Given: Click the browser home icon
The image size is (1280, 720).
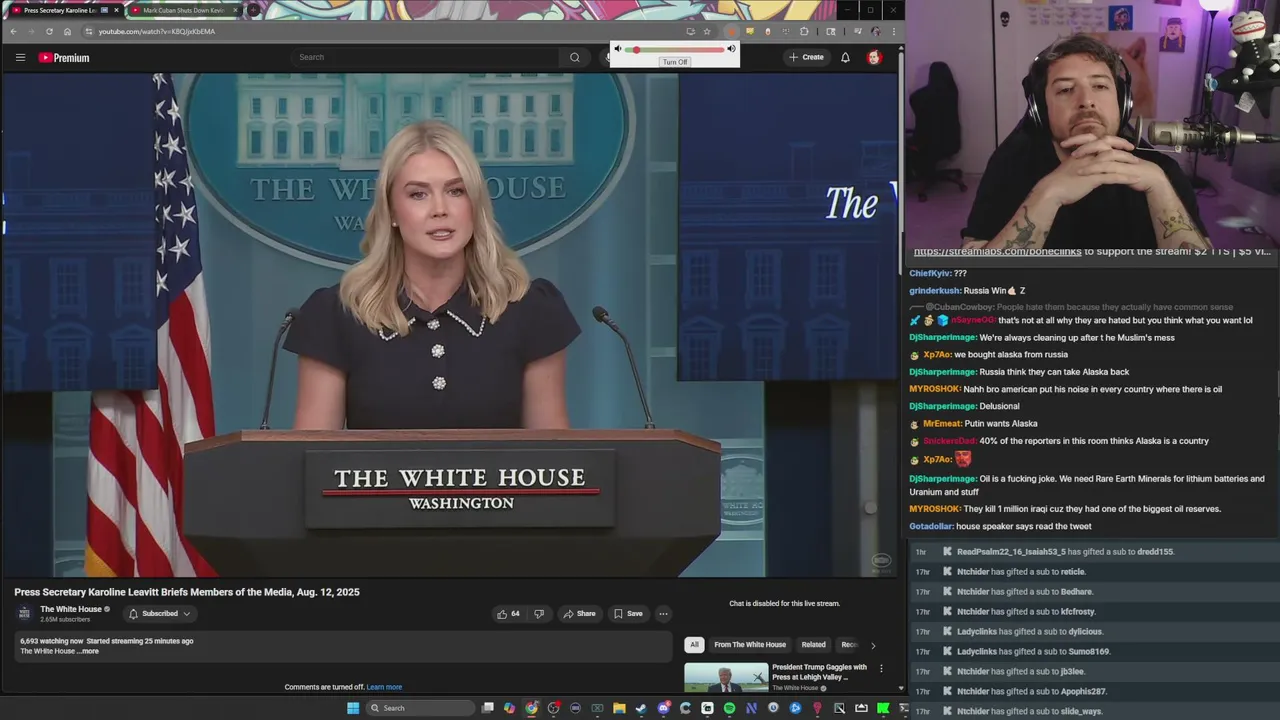Looking at the screenshot, I should tap(67, 31).
